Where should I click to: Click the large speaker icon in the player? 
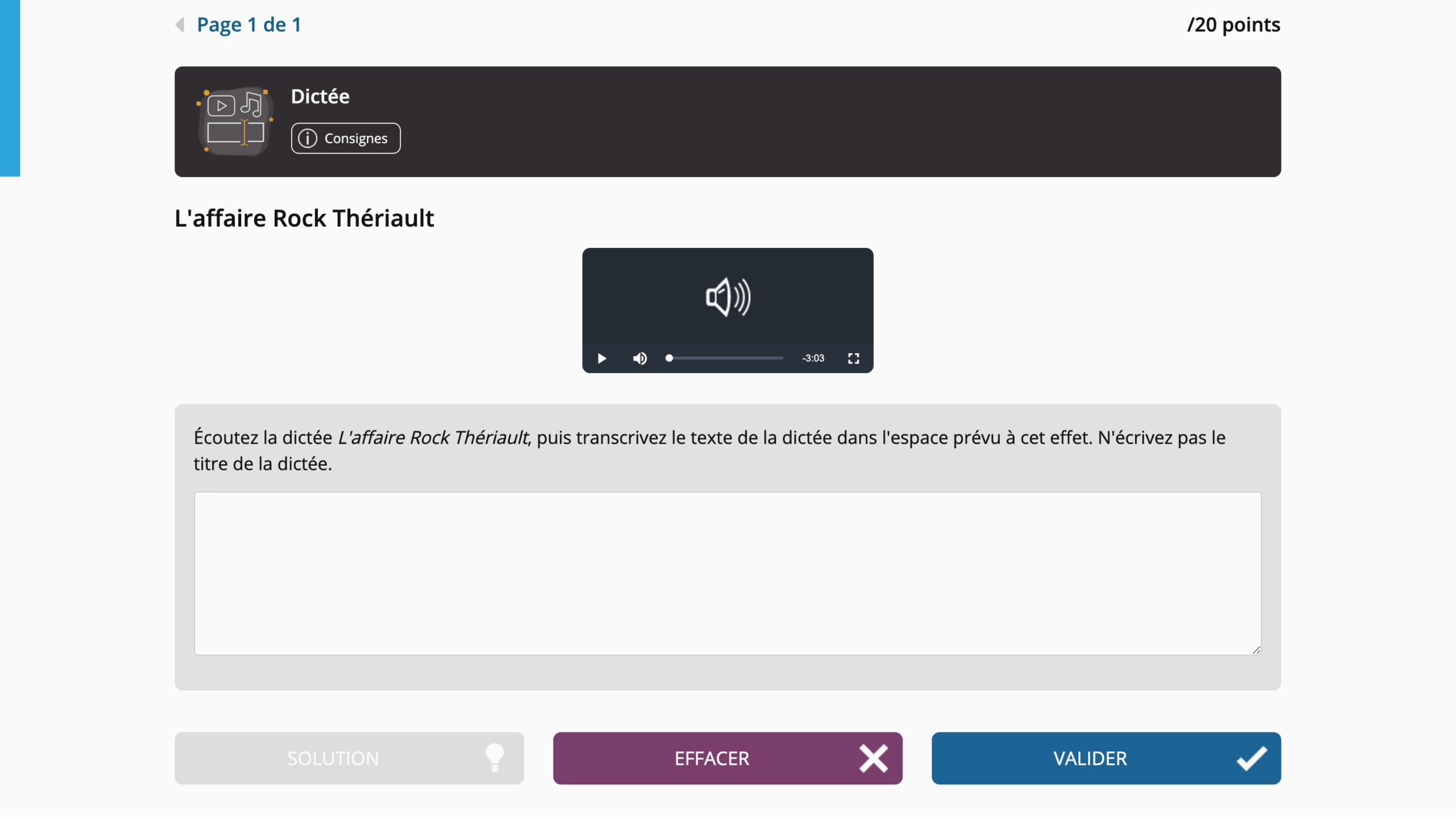(728, 297)
